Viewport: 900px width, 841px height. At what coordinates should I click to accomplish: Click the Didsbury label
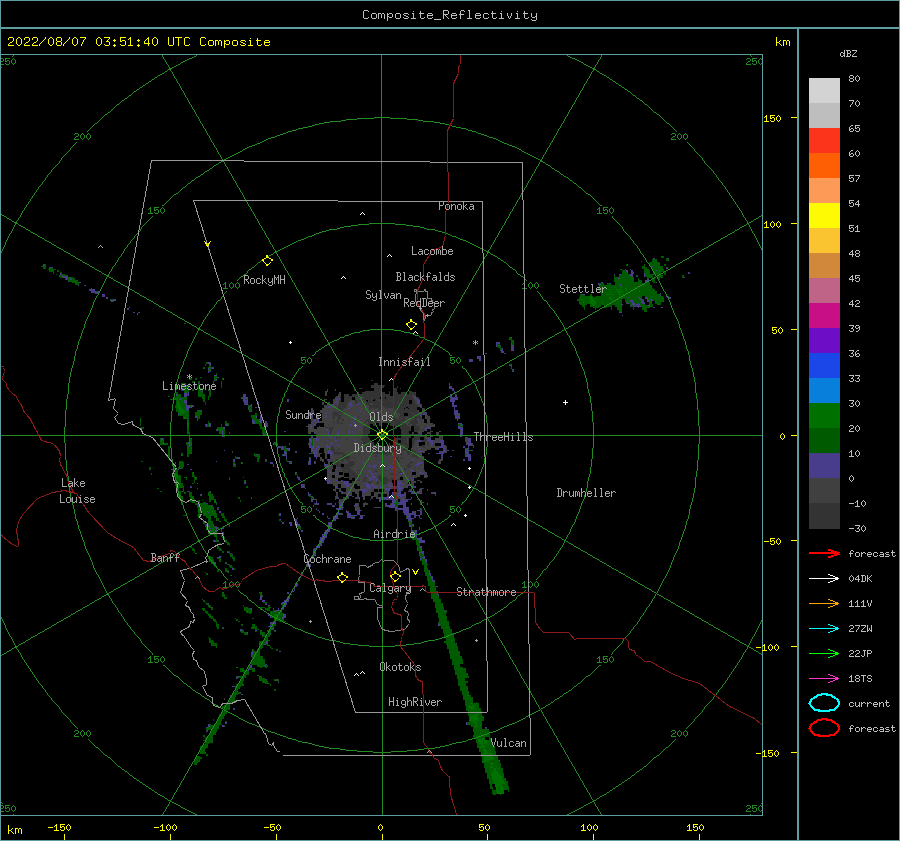coord(377,448)
